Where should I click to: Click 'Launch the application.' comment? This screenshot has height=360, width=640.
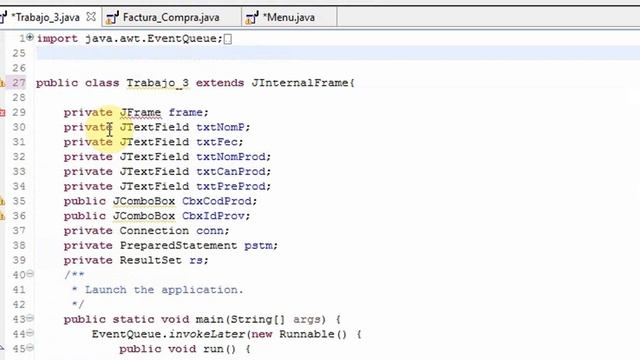pyautogui.click(x=164, y=290)
